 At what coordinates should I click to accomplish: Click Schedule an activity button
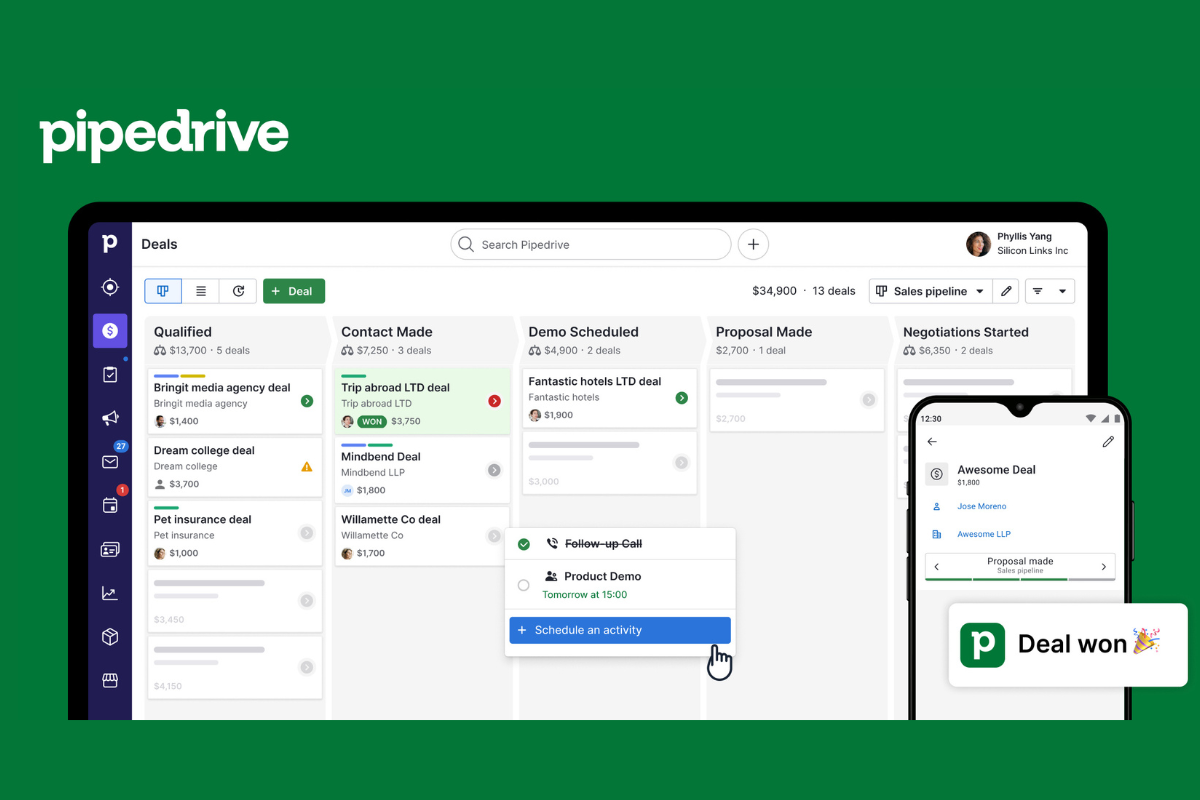(x=620, y=630)
